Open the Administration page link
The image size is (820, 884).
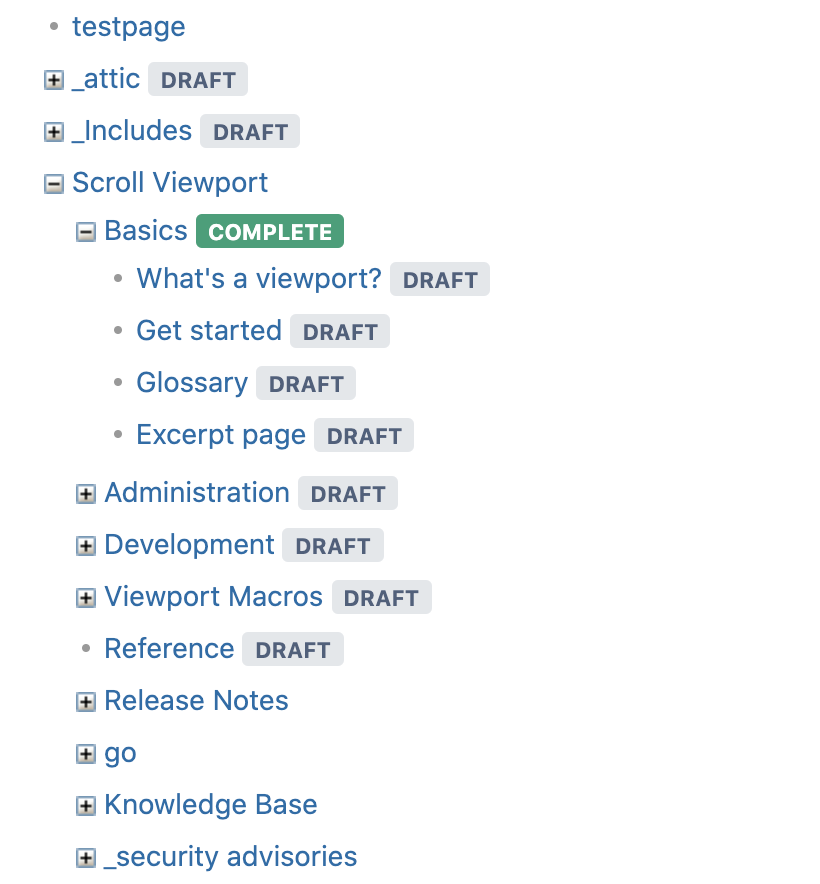197,493
